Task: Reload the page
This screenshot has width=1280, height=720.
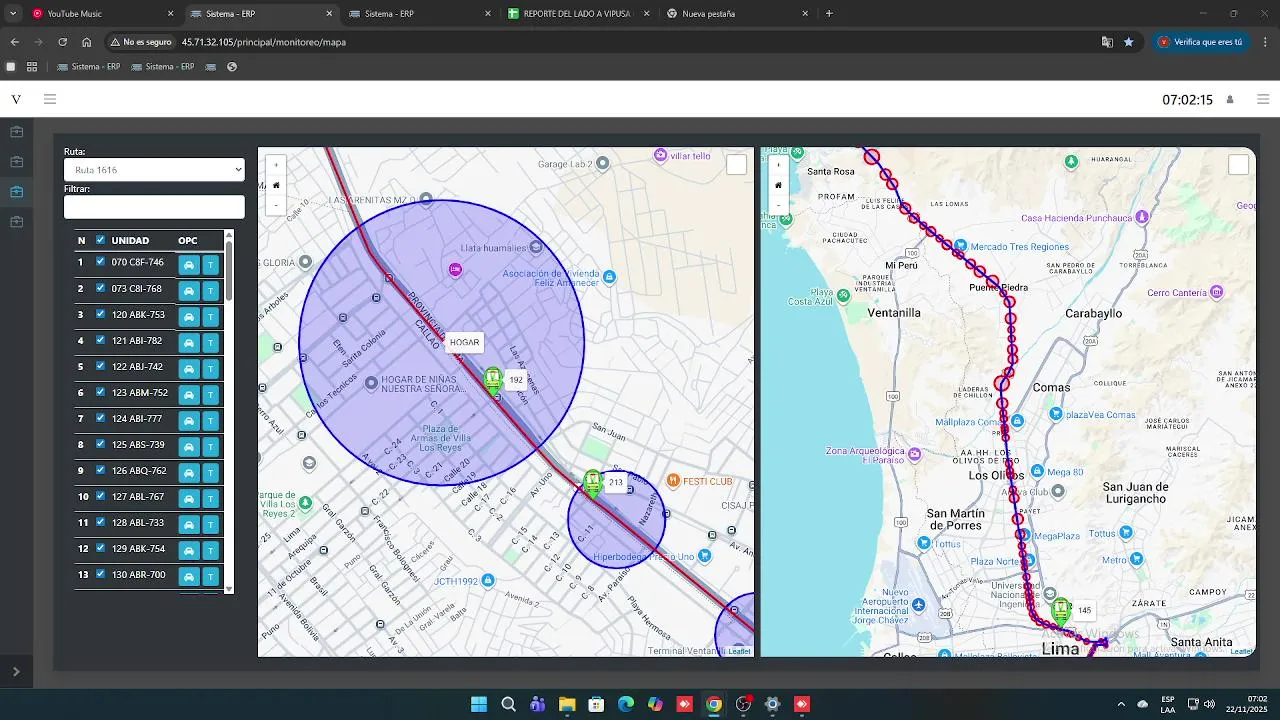Action: click(62, 42)
